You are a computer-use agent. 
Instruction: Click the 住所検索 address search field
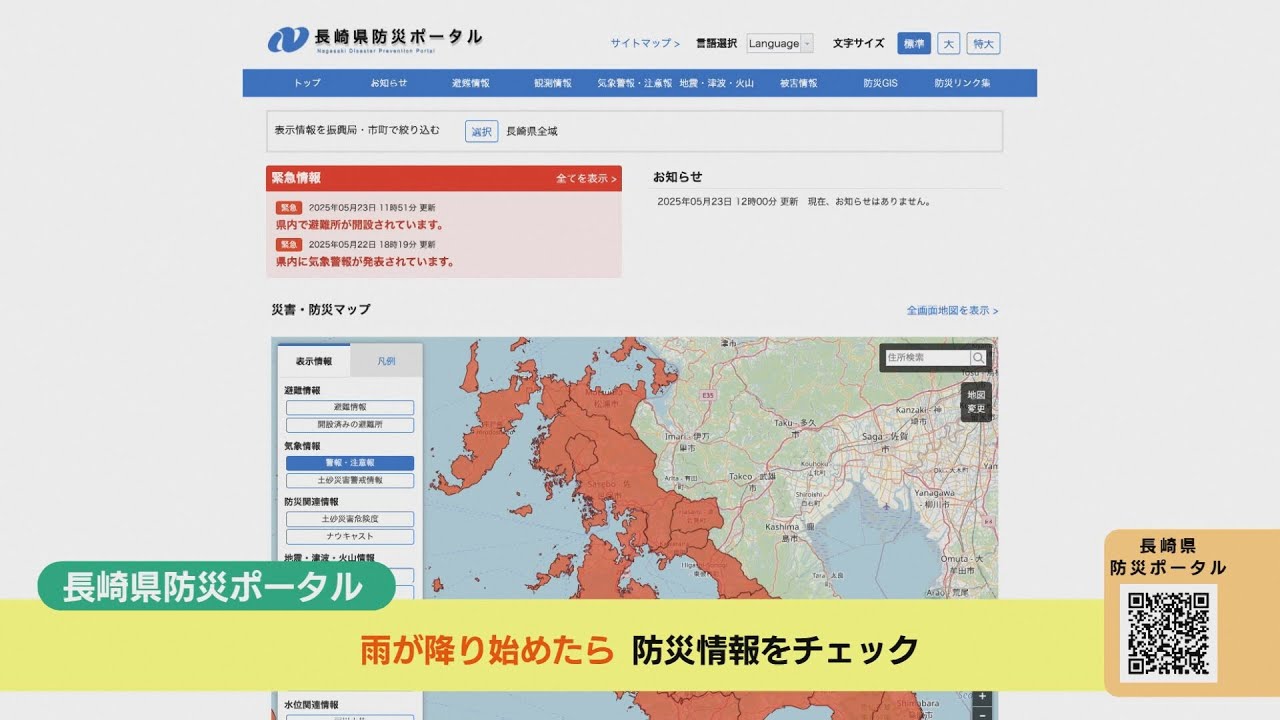[927, 358]
